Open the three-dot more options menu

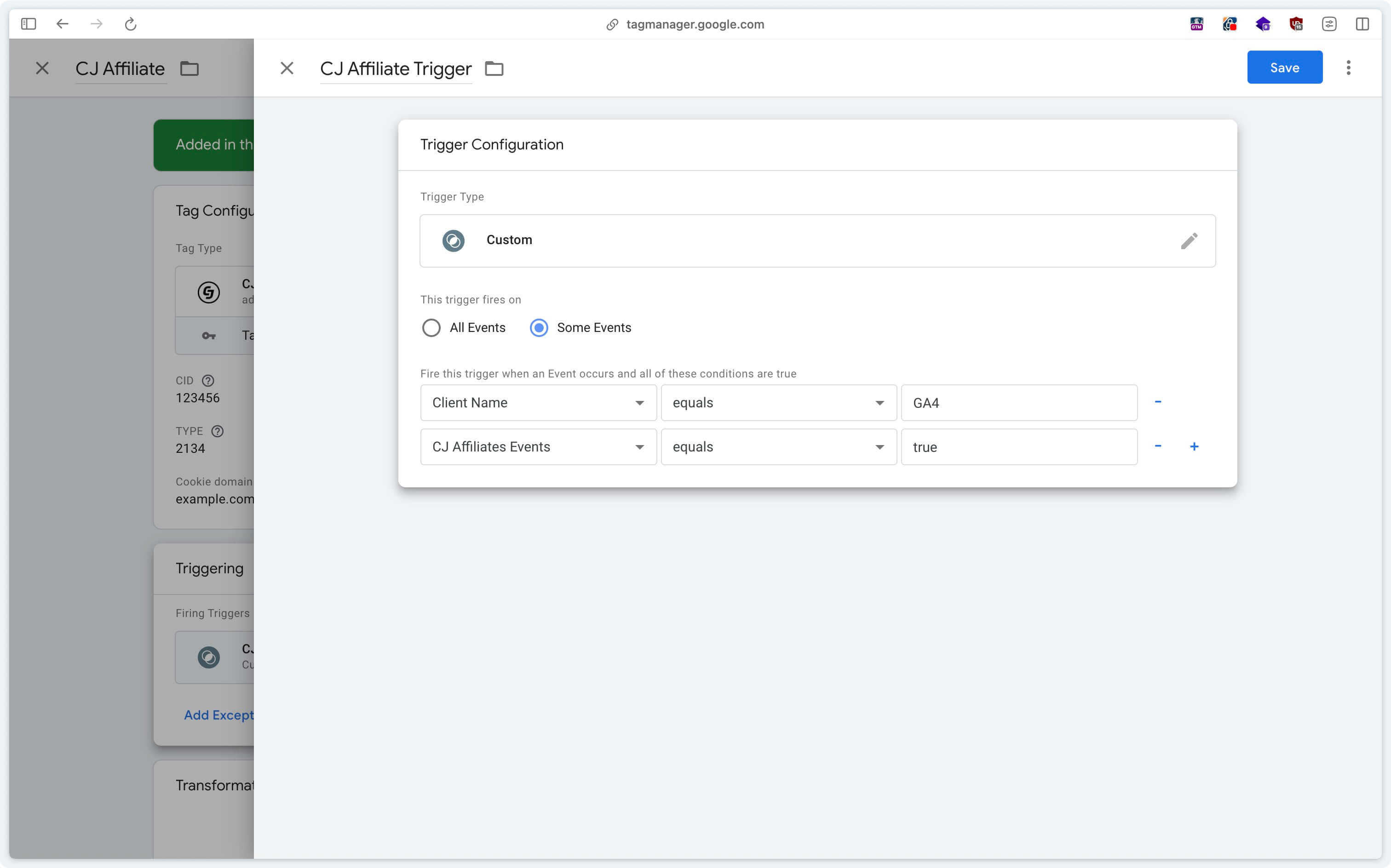pyautogui.click(x=1348, y=68)
